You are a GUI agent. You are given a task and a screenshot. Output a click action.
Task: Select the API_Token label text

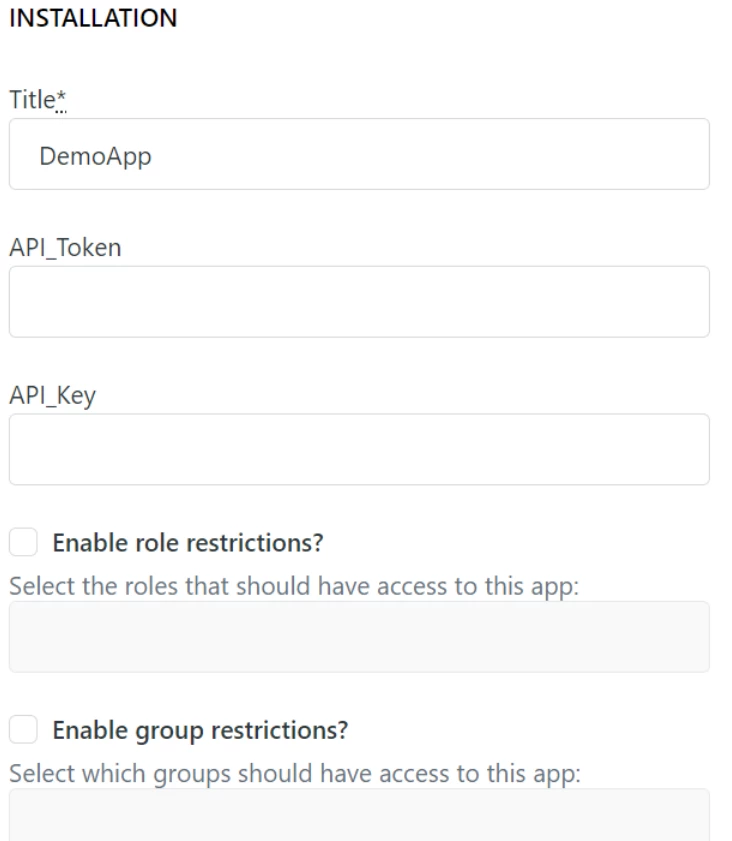(x=65, y=248)
